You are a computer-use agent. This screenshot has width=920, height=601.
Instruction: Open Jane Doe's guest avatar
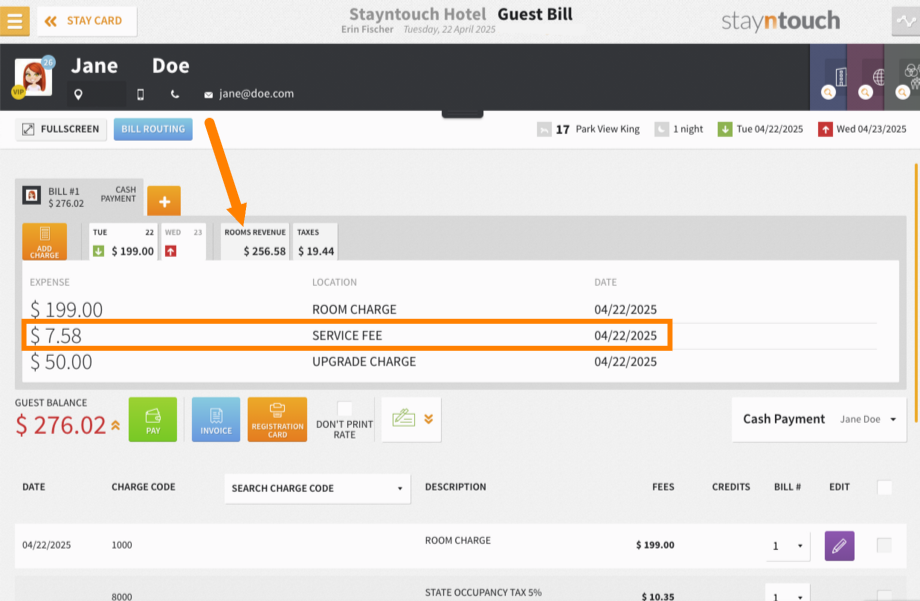point(33,77)
